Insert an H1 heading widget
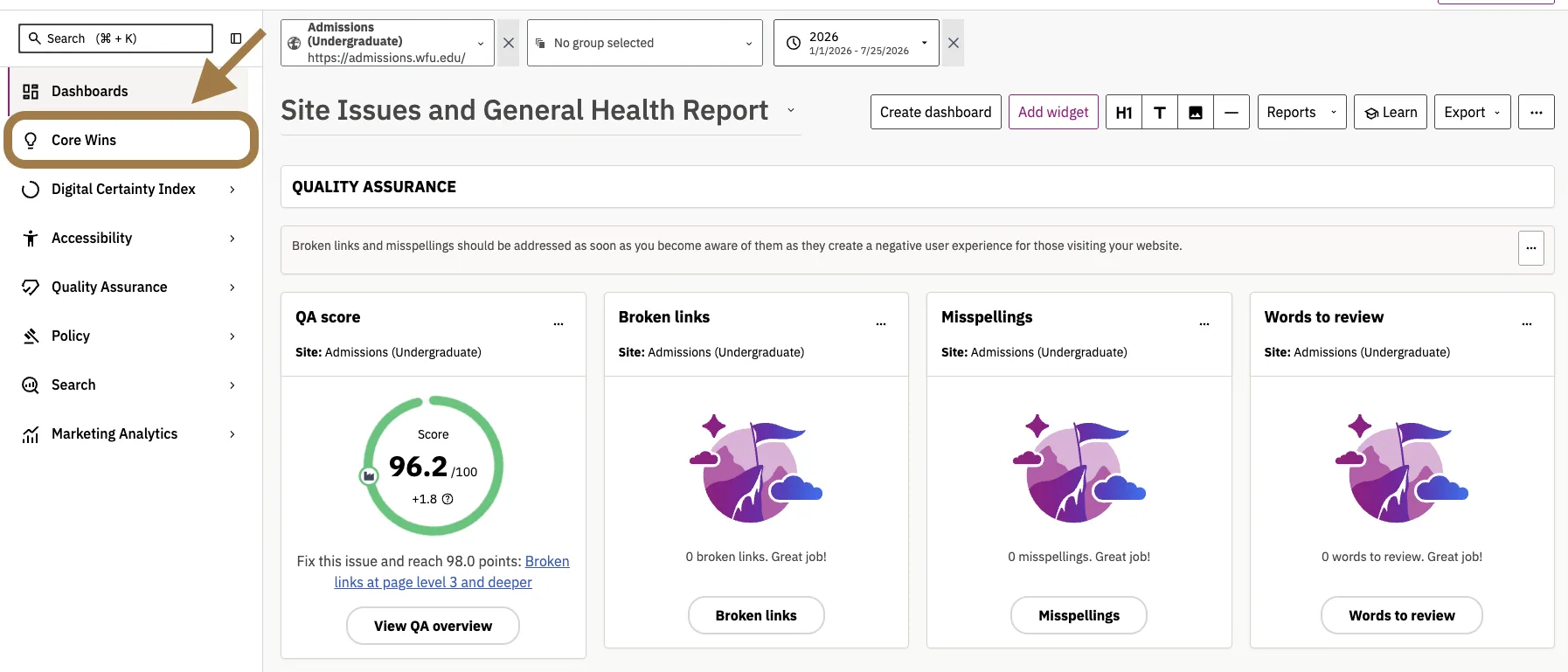 tap(1124, 112)
